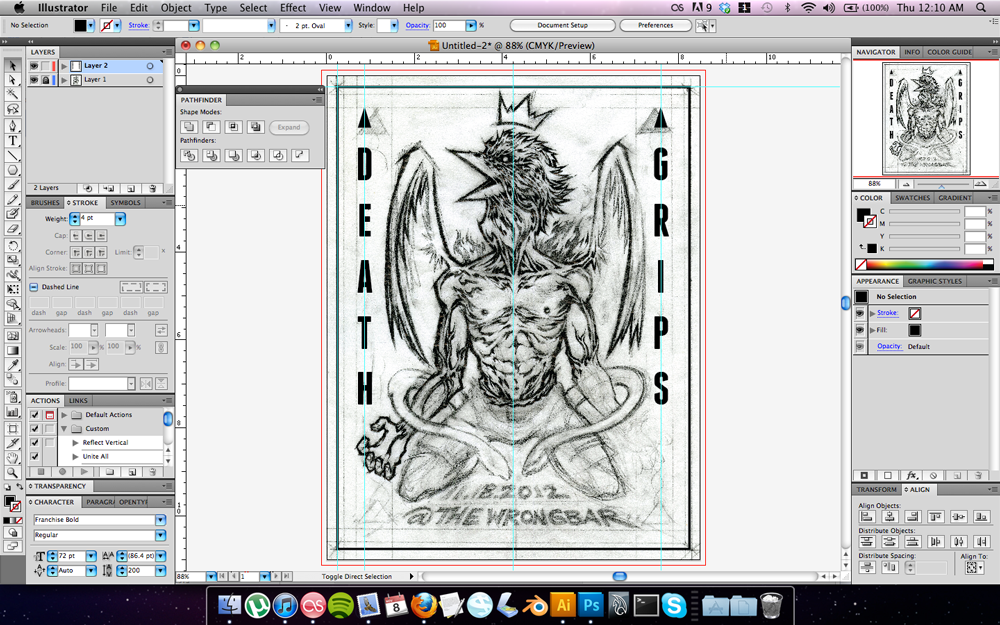Select the Zoom magnifier tool

(13, 473)
